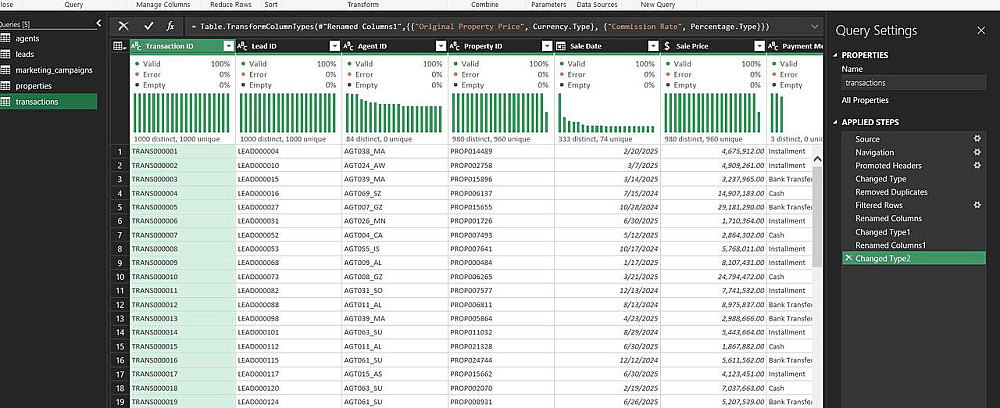Expand the formula bar chevron
Viewport: 1000px width, 408px height.
814,27
